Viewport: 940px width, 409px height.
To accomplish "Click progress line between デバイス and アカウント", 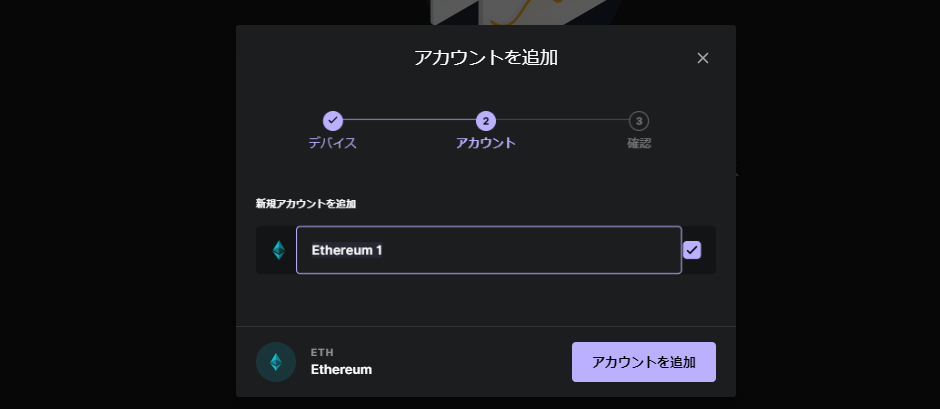I will [409, 120].
